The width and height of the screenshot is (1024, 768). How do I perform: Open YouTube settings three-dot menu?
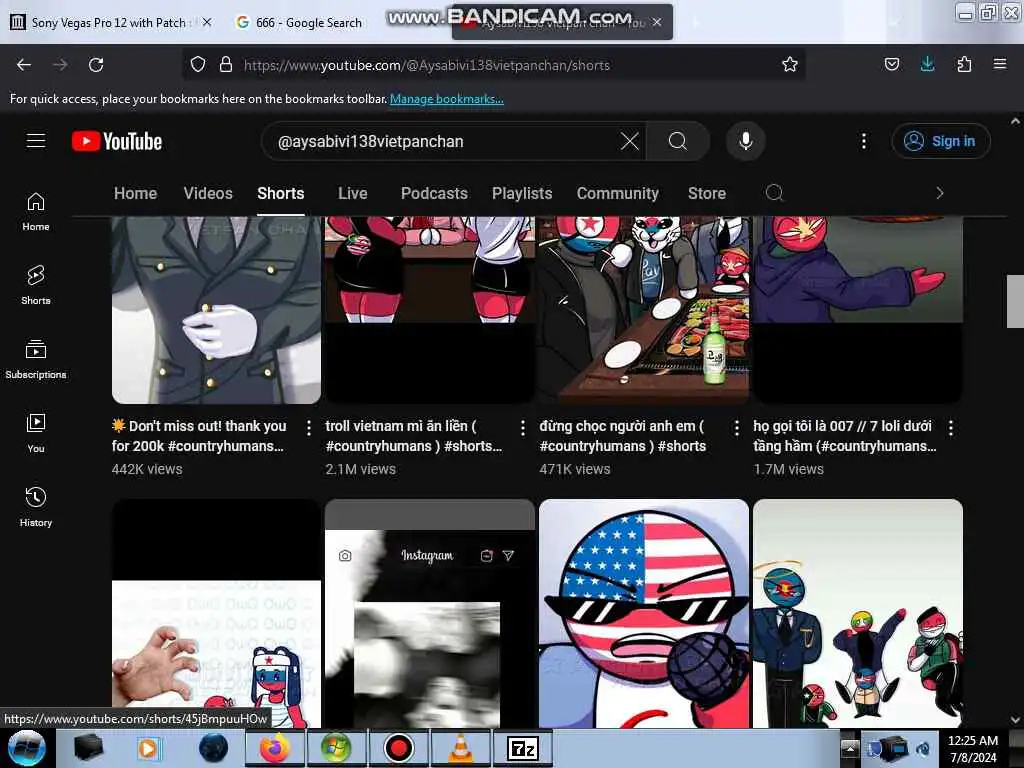point(863,141)
